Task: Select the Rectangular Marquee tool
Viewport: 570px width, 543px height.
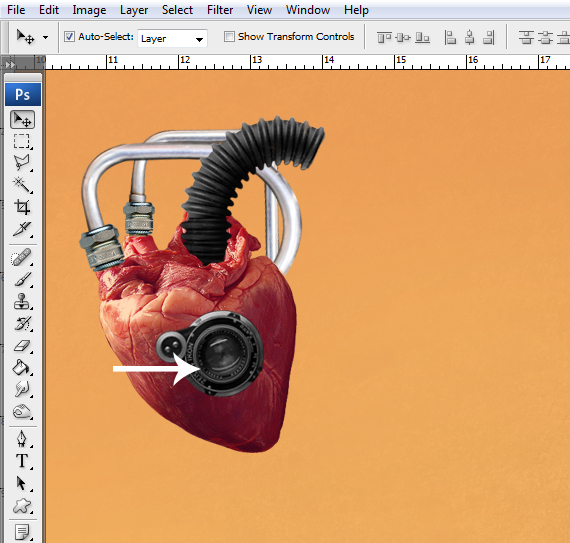Action: click(x=22, y=141)
